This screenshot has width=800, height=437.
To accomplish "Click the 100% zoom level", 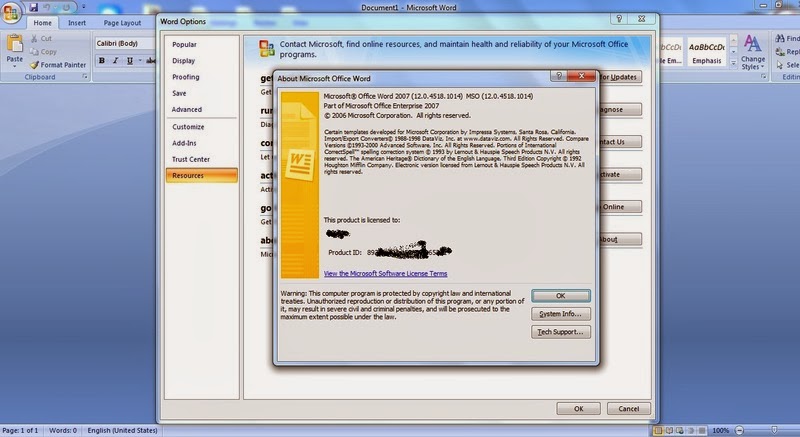I will (x=720, y=431).
